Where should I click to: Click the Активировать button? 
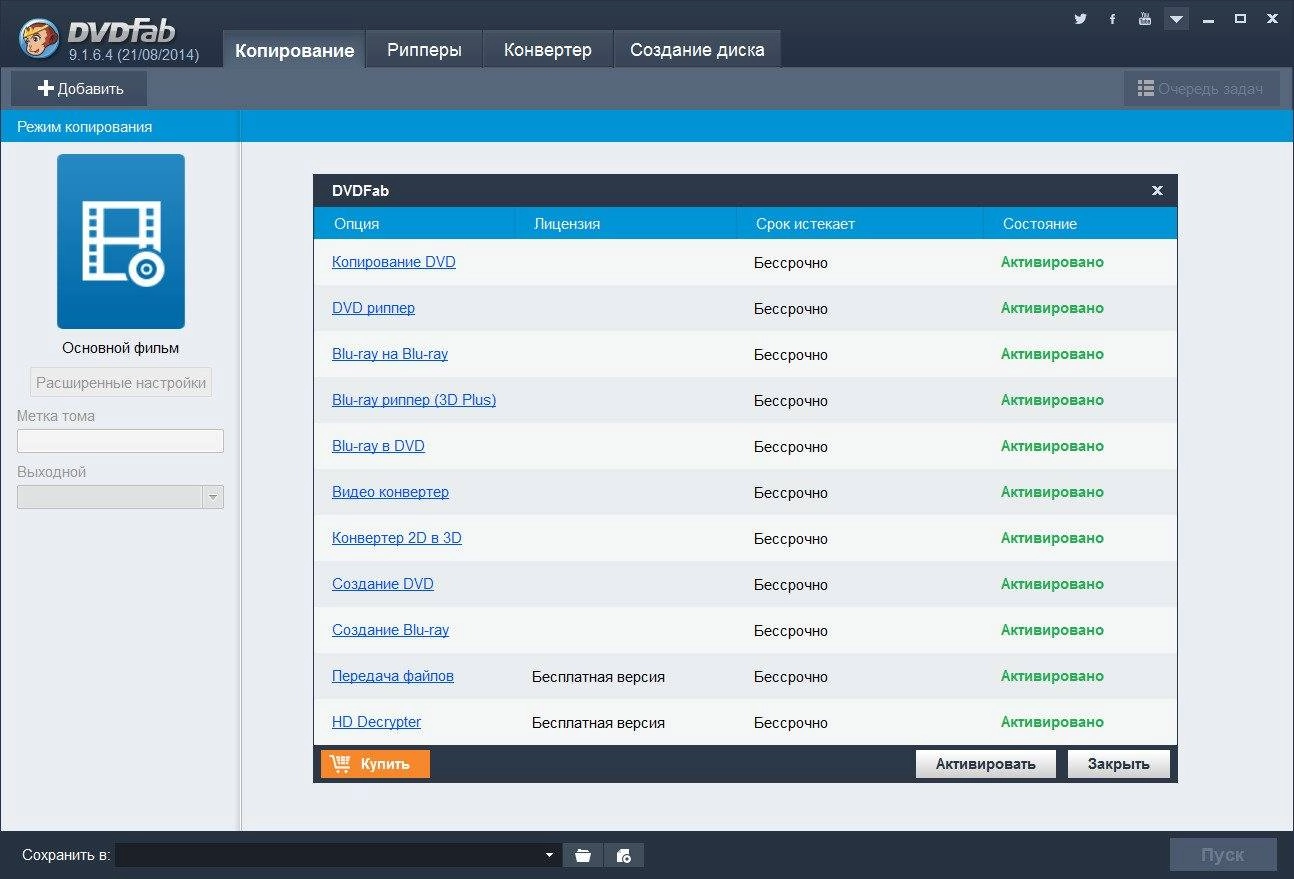point(985,764)
